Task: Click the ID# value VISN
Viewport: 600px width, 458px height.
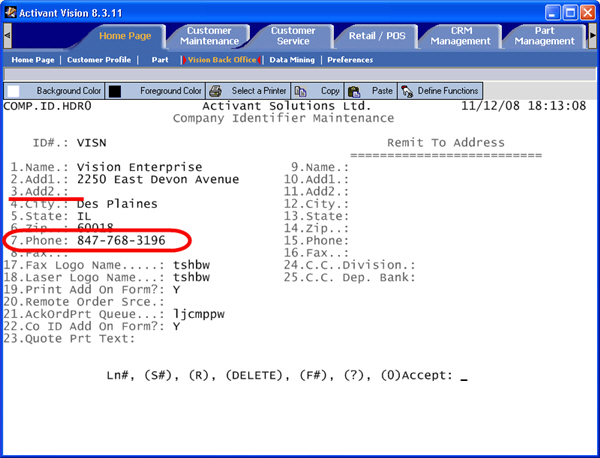Action: (x=91, y=143)
